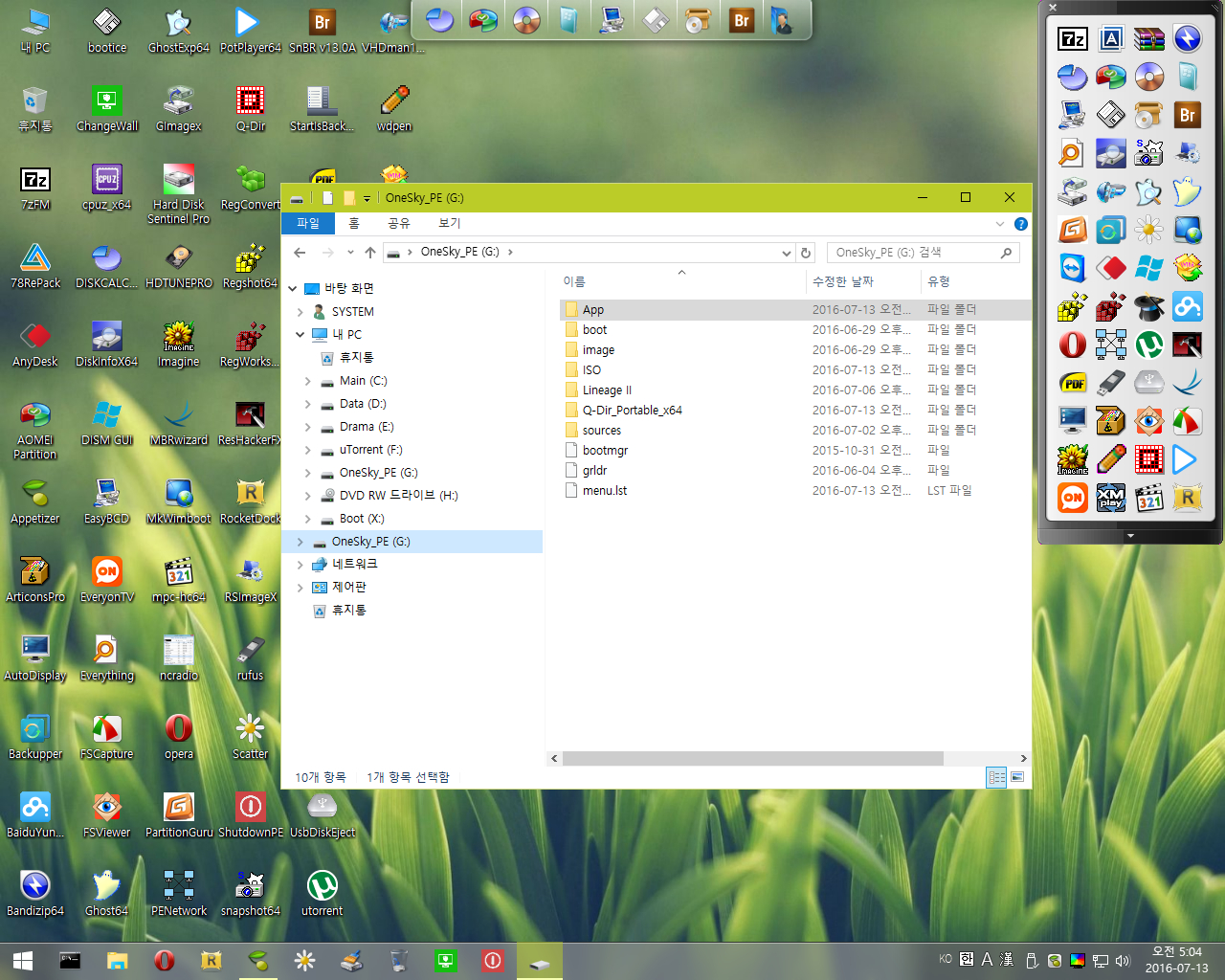Expand 네트워크 tree node

coord(300,565)
